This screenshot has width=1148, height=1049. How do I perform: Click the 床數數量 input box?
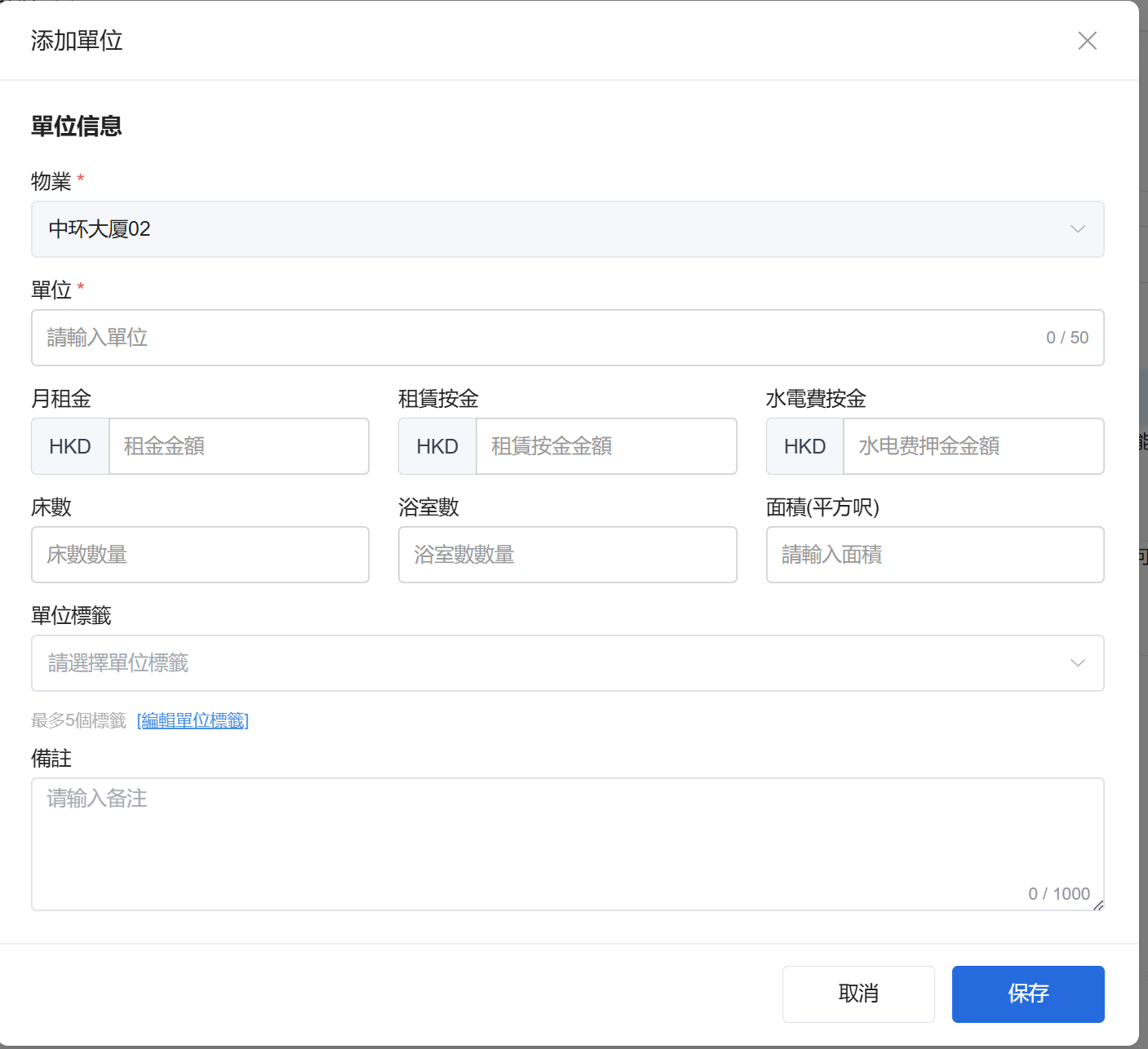point(200,555)
